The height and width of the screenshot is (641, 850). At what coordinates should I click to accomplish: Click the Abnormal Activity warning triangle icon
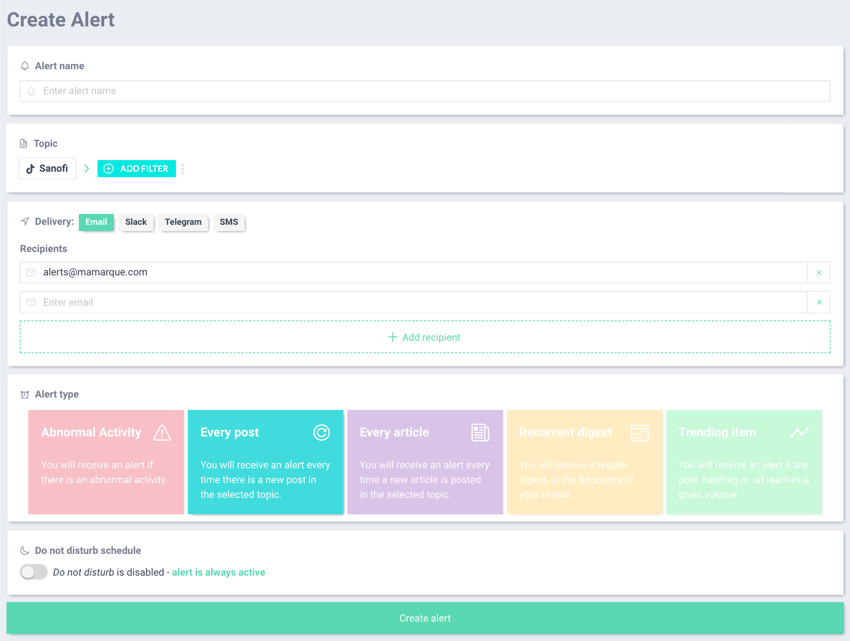pyautogui.click(x=162, y=433)
